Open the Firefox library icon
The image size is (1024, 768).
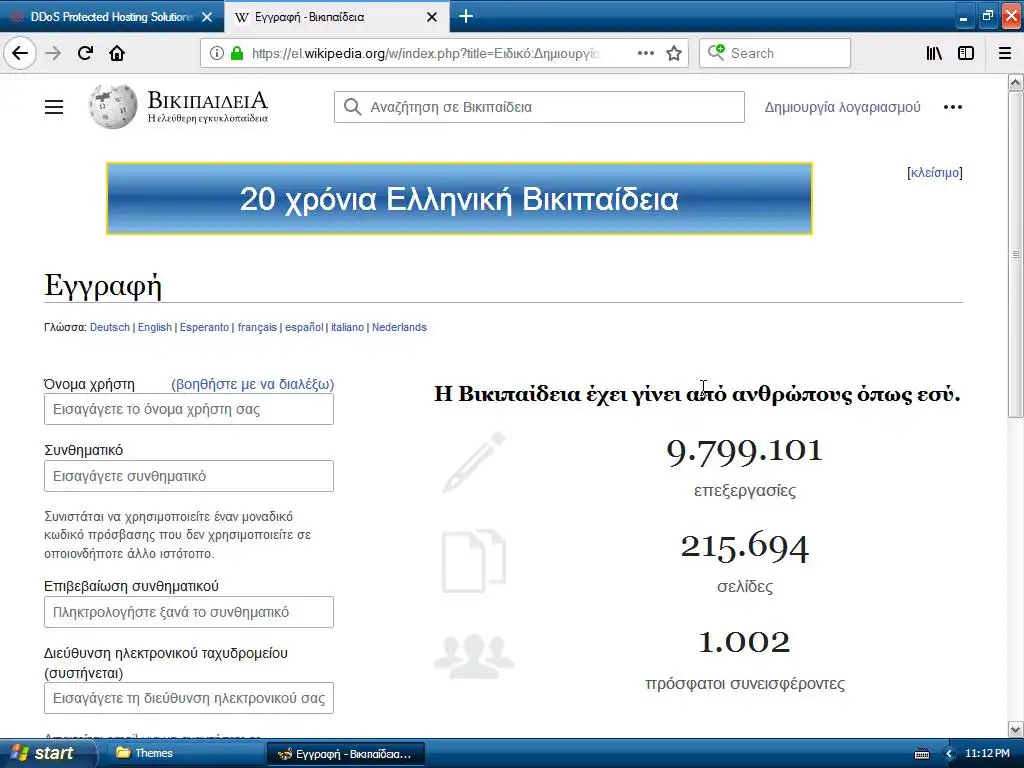click(934, 53)
